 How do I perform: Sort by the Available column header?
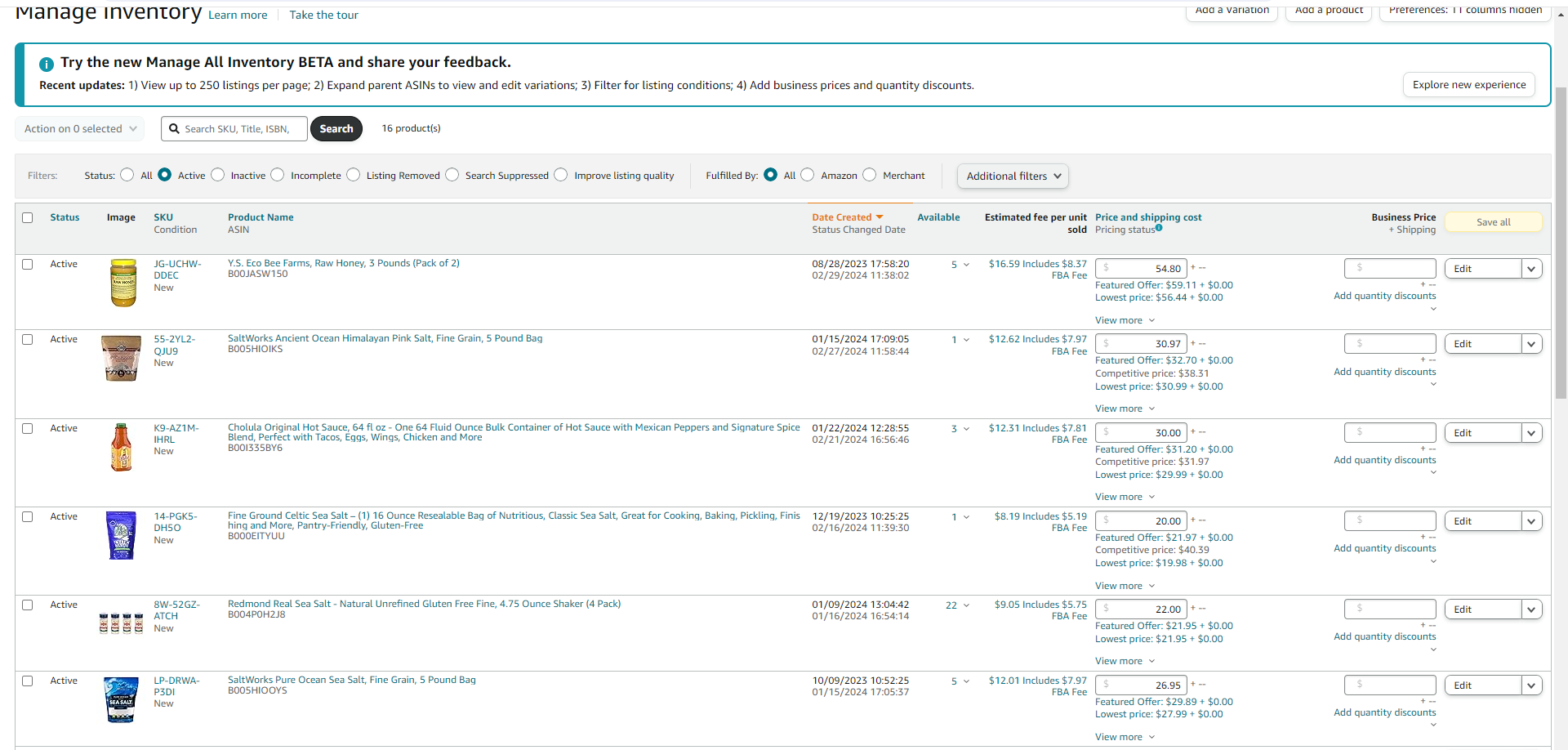(938, 217)
